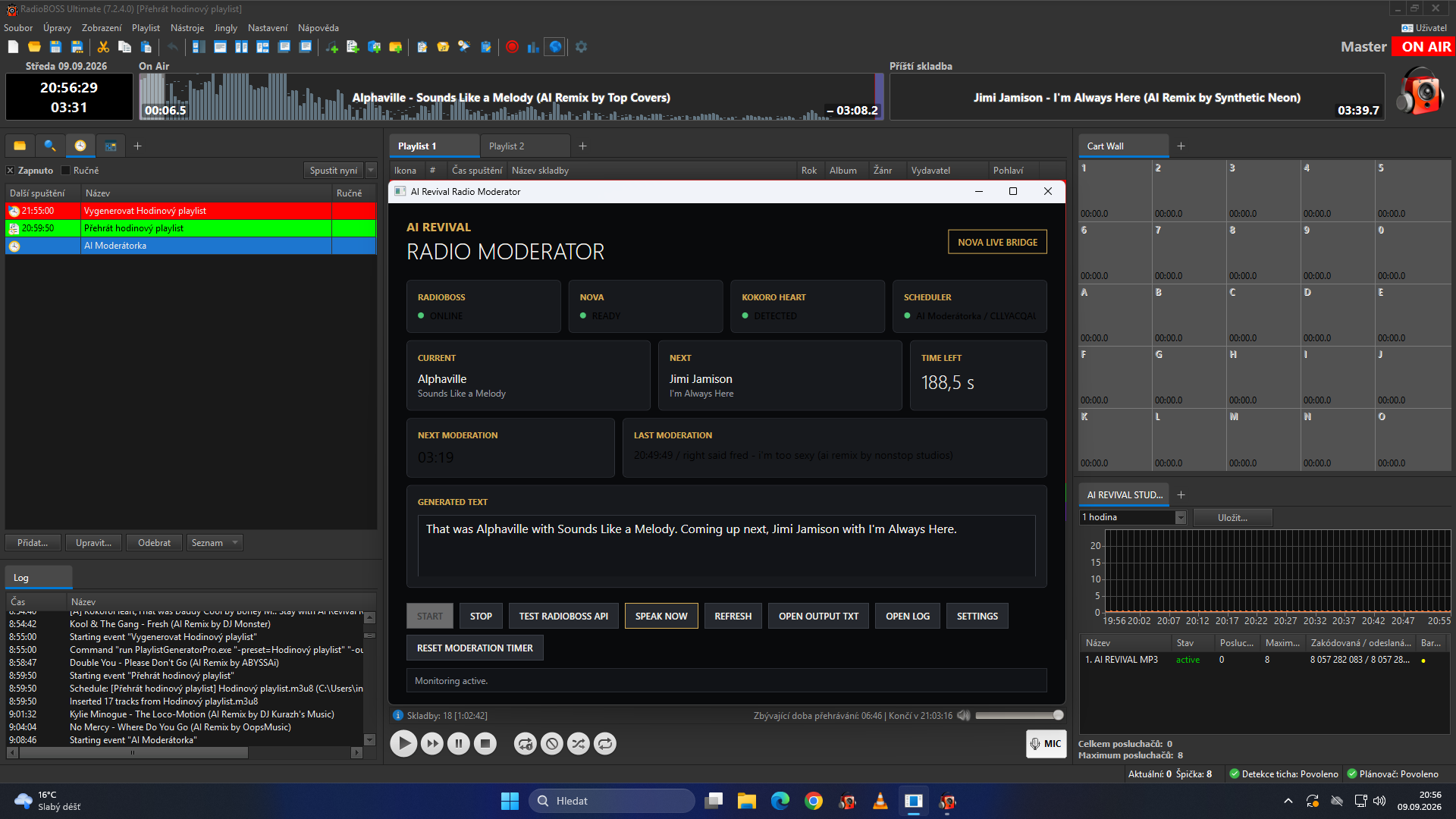This screenshot has height=819, width=1456.
Task: Skip to next track with fast-forward button
Action: (x=432, y=744)
